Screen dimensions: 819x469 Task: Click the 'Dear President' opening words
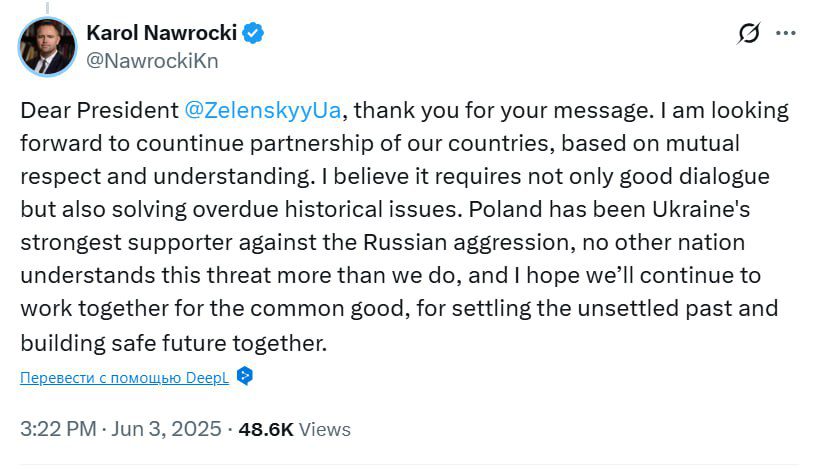tap(99, 109)
